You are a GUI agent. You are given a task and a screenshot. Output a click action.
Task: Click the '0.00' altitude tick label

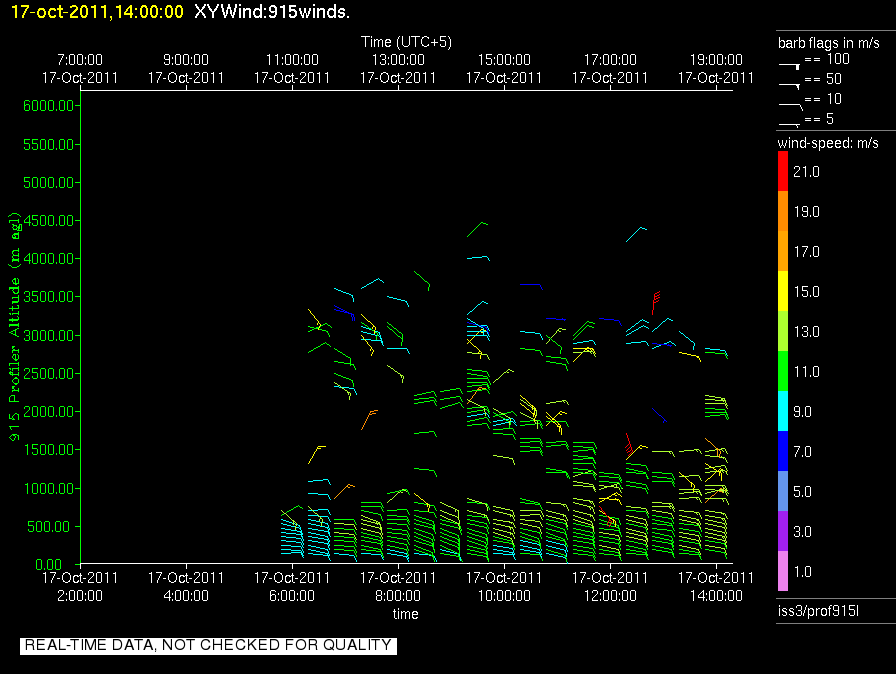49,564
